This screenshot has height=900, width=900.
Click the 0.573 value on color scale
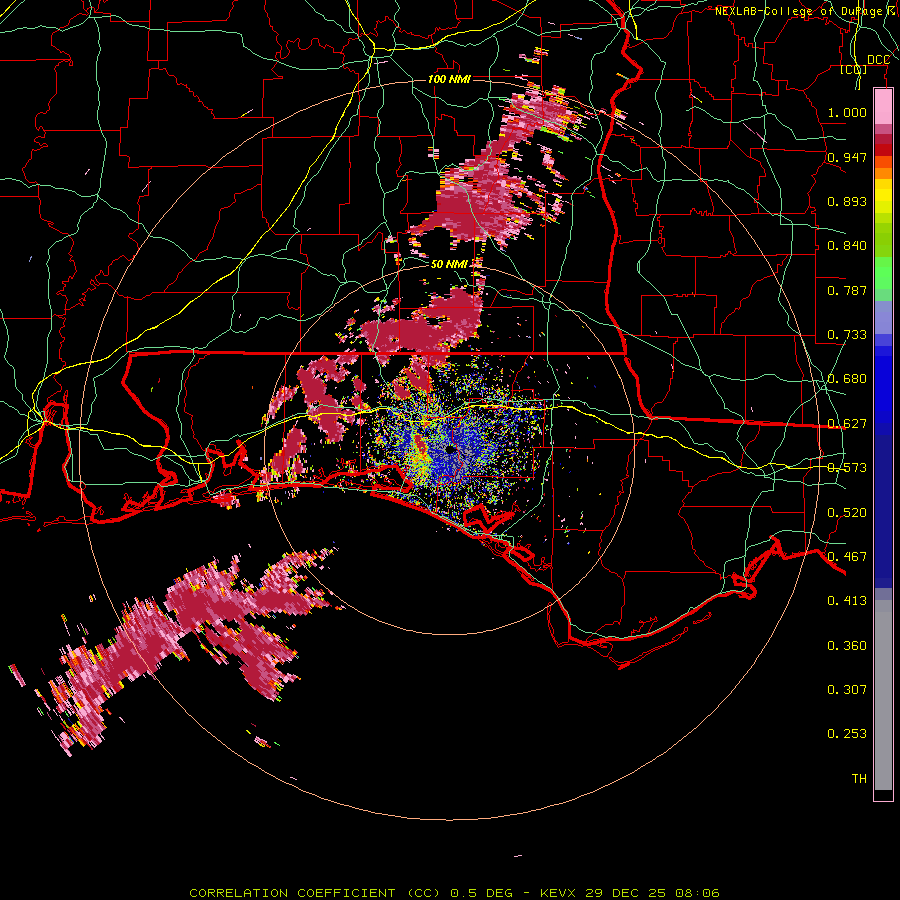pyautogui.click(x=847, y=468)
